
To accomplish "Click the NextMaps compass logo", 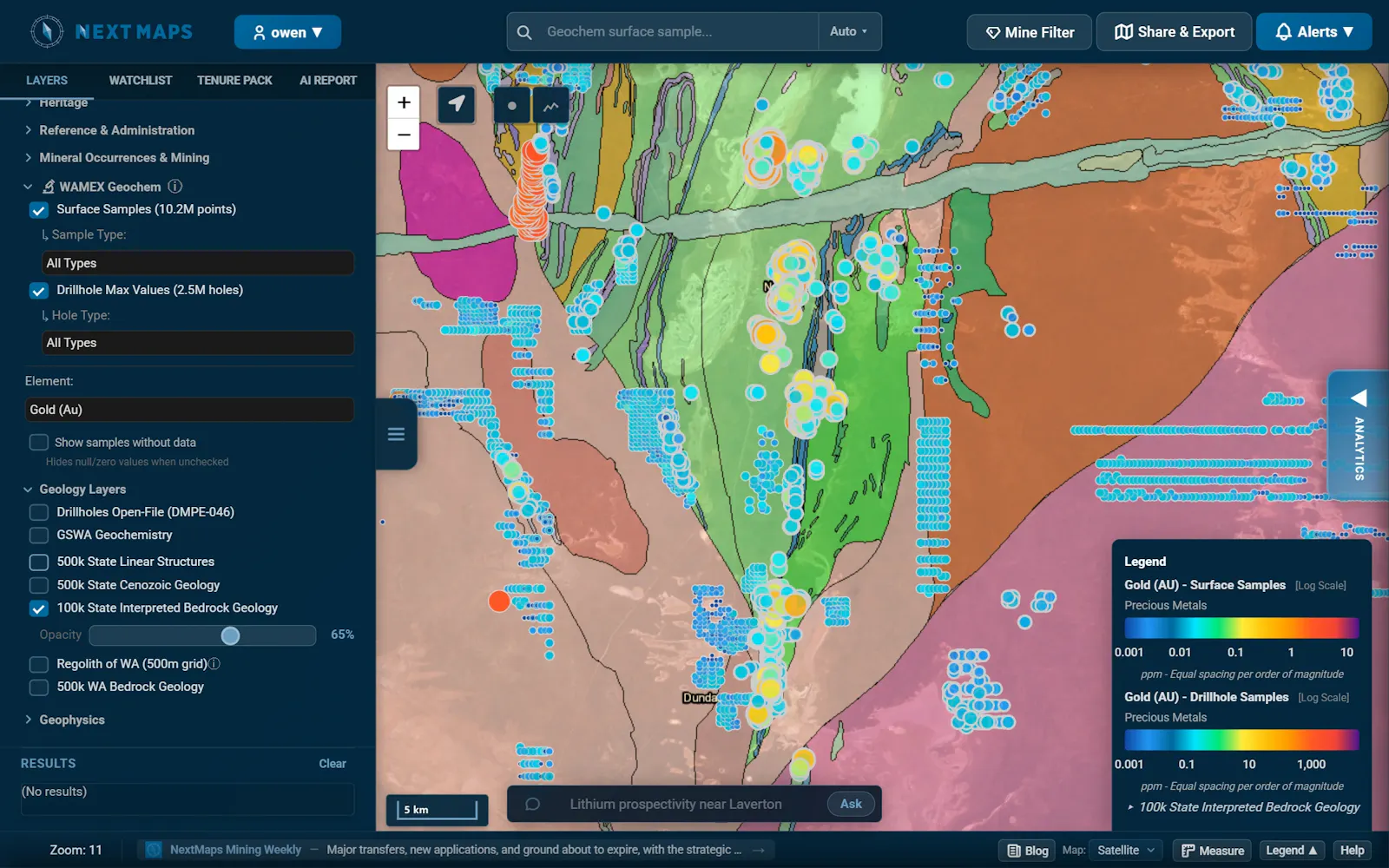I will tap(47, 31).
